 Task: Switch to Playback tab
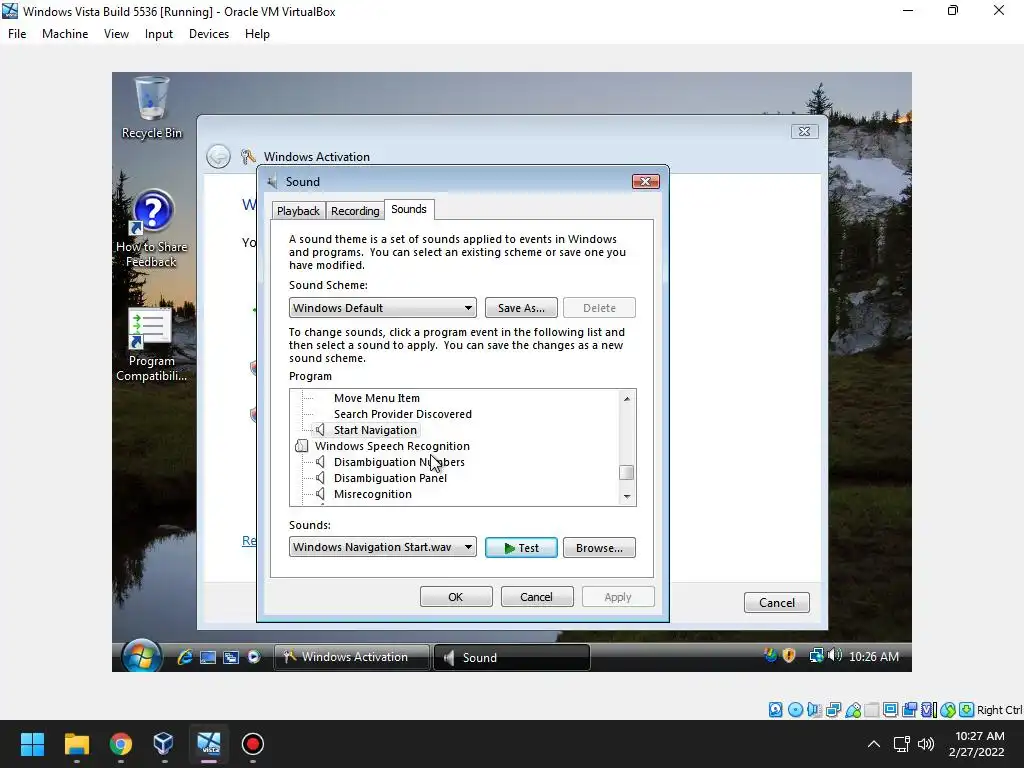coord(298,211)
